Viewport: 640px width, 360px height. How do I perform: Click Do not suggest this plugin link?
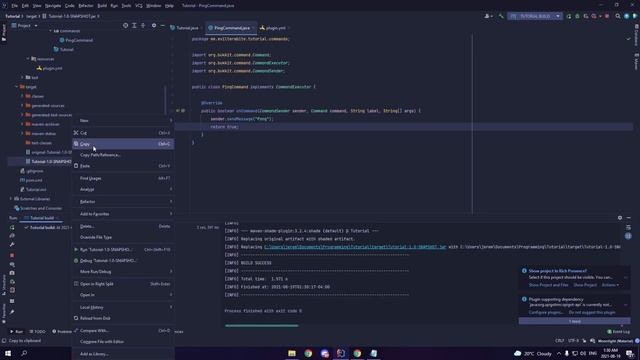pyautogui.click(x=592, y=312)
